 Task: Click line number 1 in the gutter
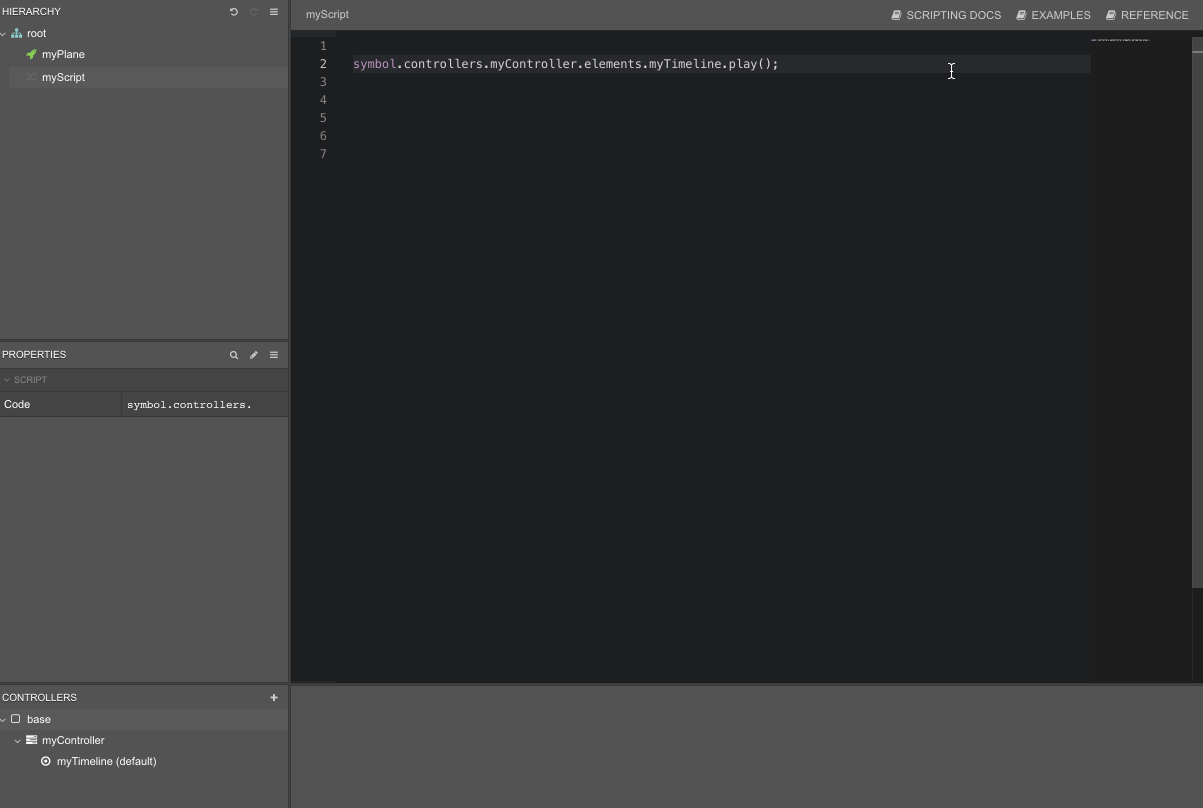[323, 46]
